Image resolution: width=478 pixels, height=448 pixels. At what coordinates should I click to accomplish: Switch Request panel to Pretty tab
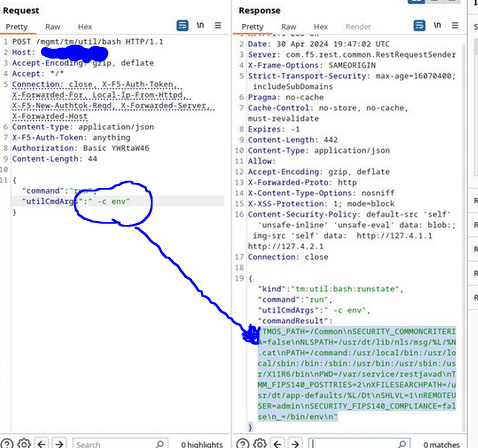click(17, 27)
